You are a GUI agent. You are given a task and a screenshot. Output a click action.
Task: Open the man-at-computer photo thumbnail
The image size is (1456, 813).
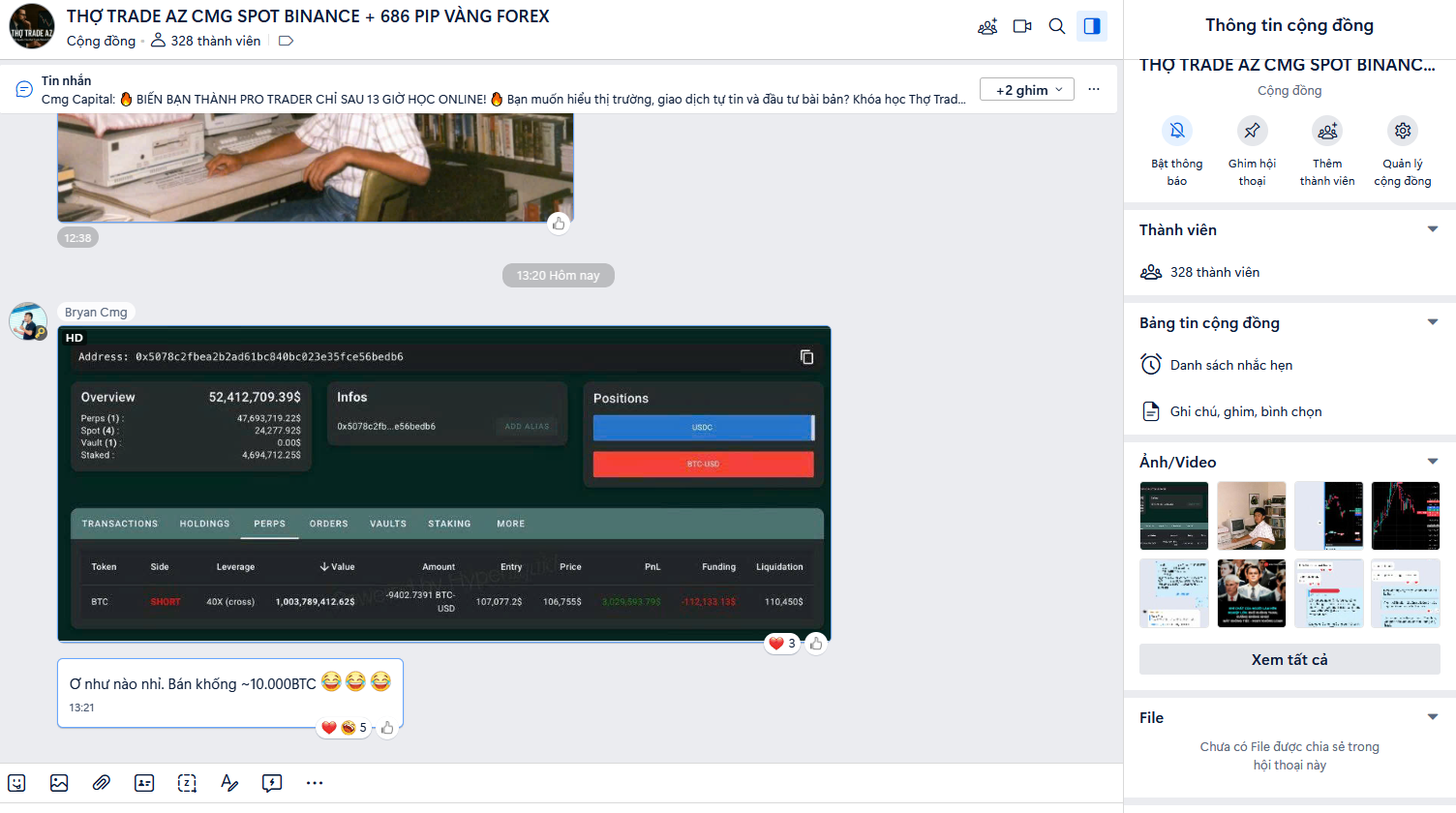(1252, 516)
